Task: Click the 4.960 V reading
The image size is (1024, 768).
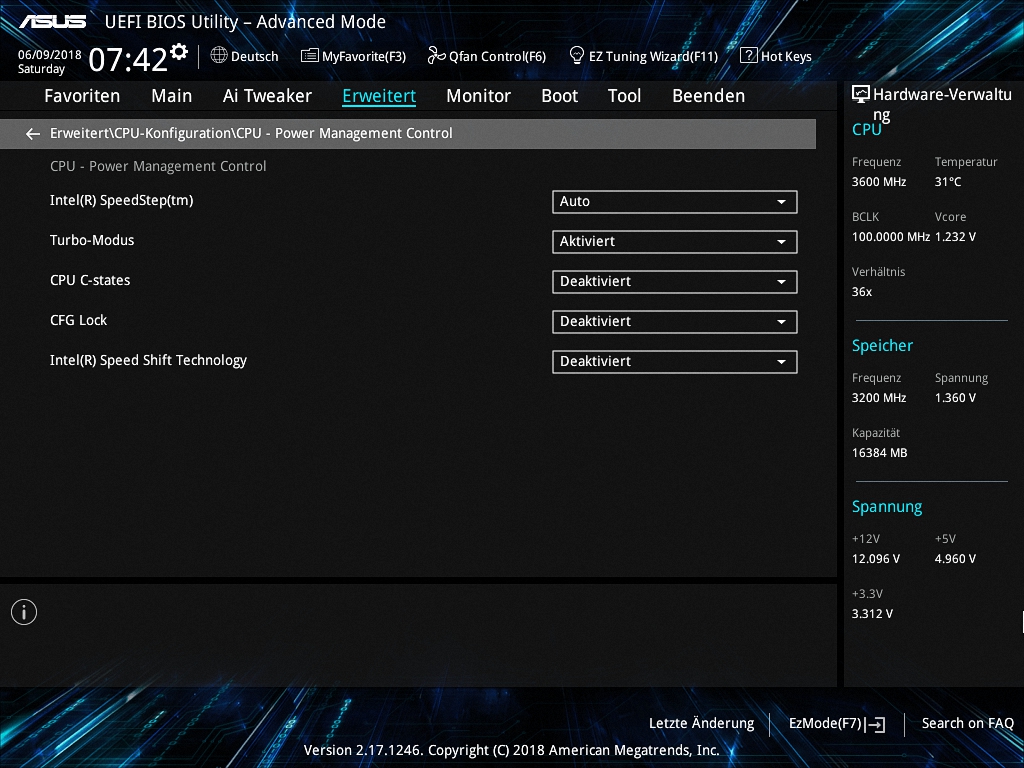Action: [x=955, y=559]
